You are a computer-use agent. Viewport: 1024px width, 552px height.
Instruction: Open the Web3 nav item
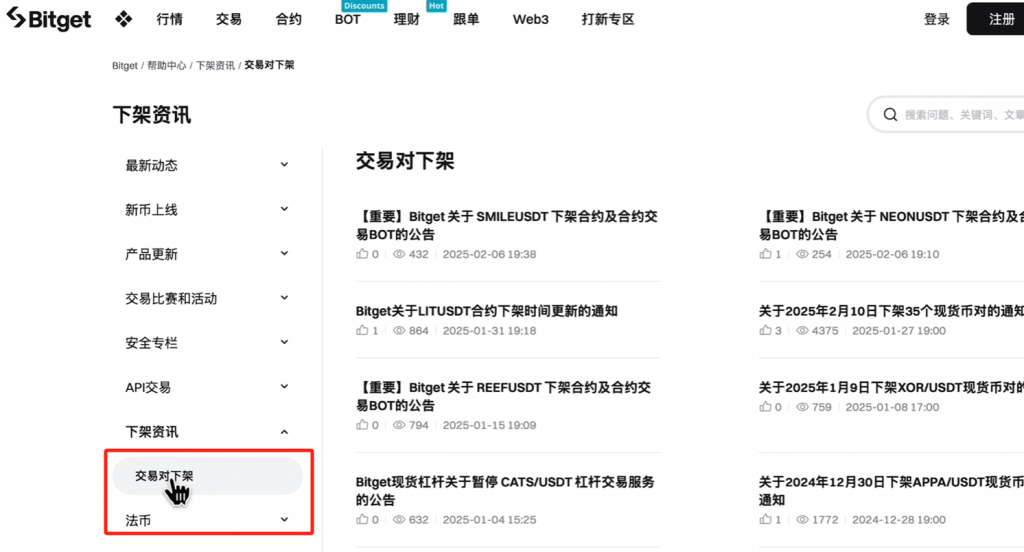[530, 20]
